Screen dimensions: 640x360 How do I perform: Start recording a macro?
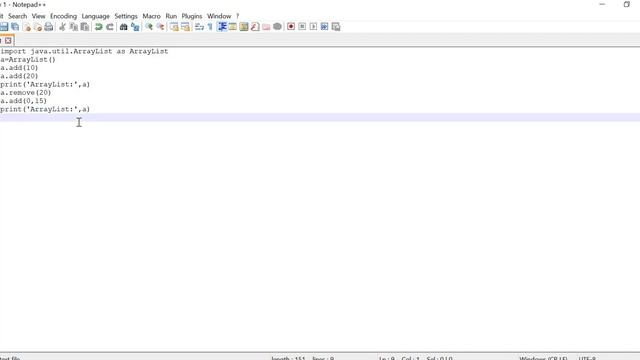coord(291,27)
